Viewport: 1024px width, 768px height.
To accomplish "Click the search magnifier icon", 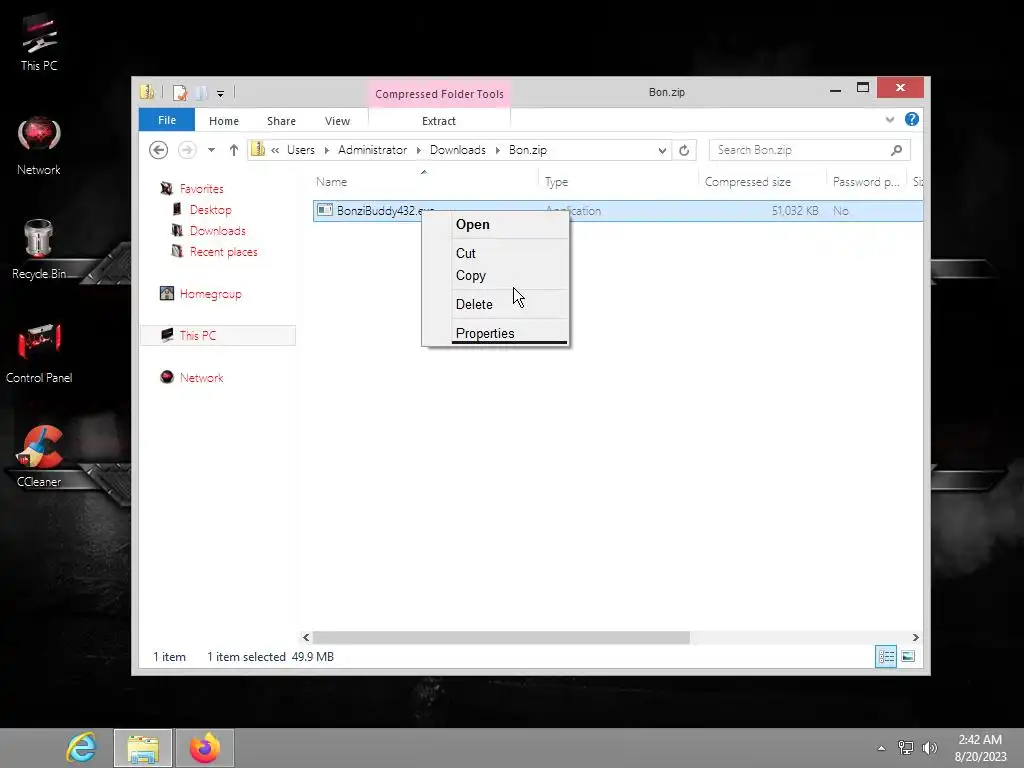I will (x=897, y=150).
